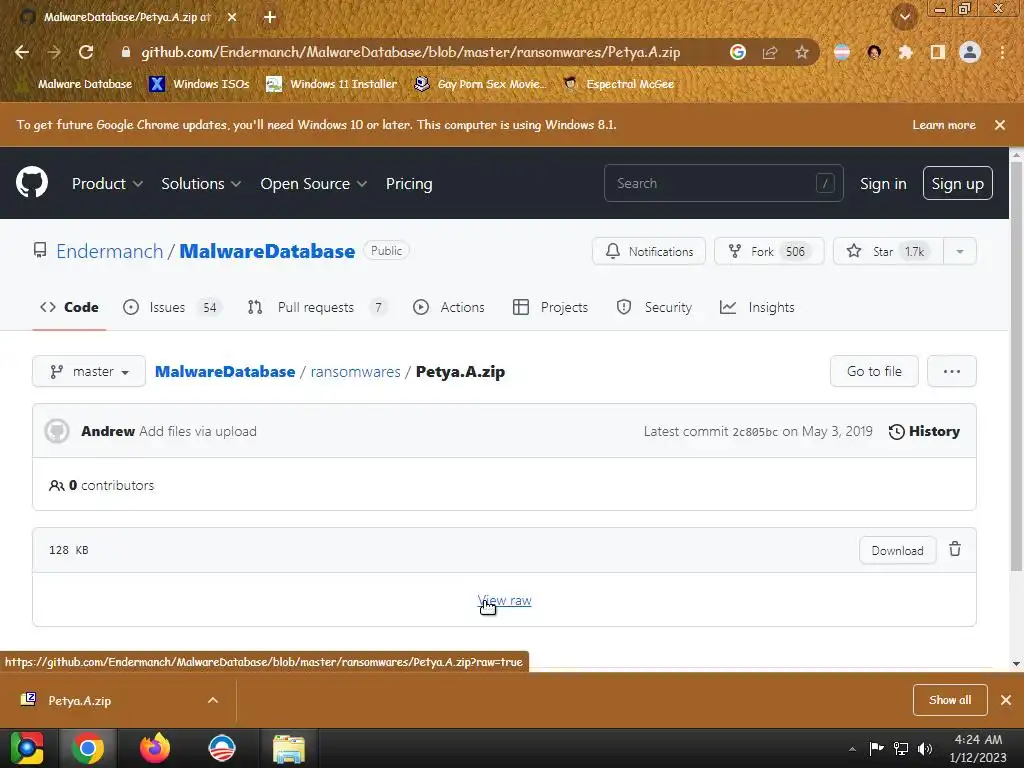1024x768 pixels.
Task: Go back with the browser back arrow
Action: (22, 52)
